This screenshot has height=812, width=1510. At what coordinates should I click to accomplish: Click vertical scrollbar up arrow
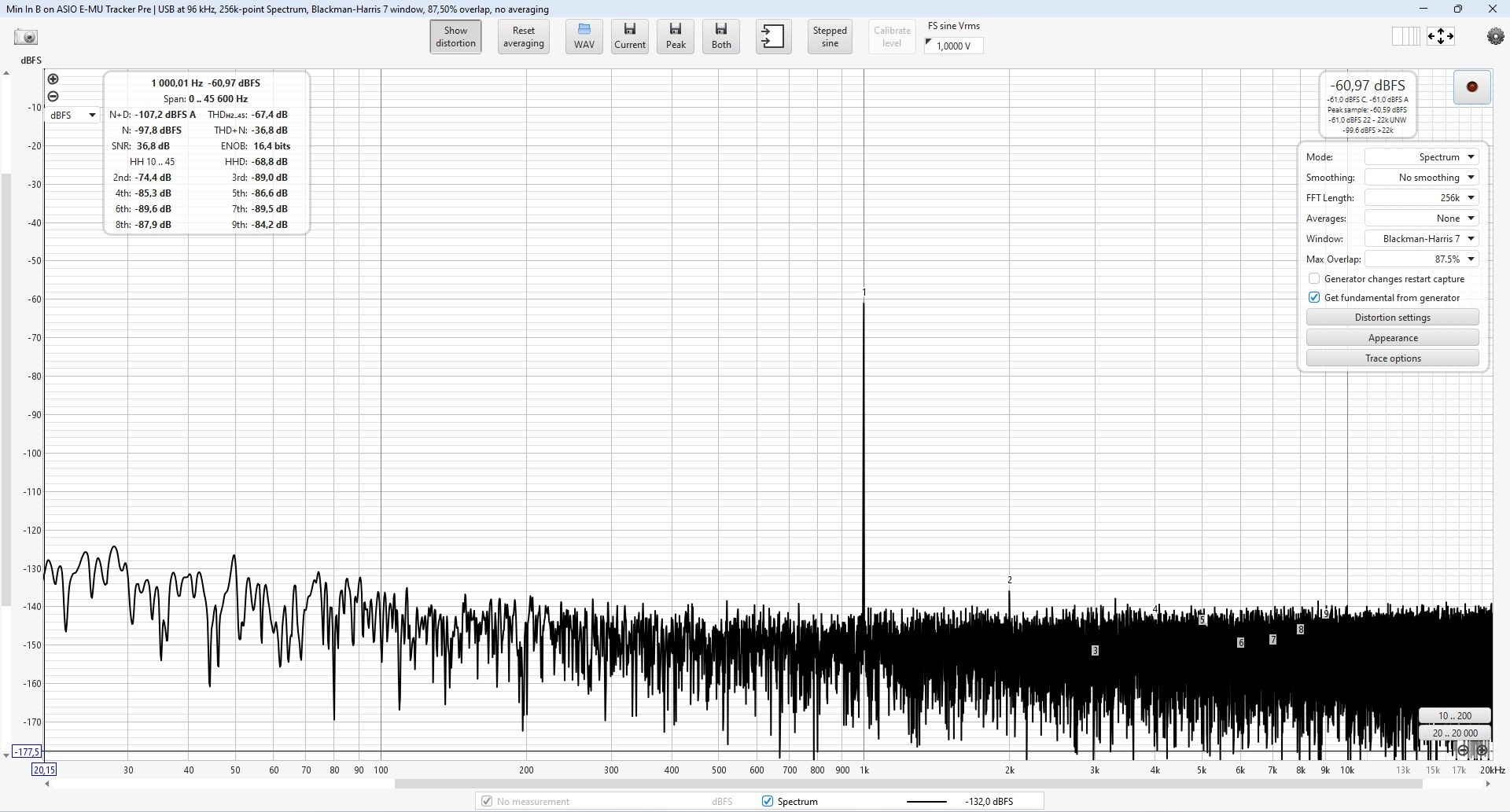tap(6, 74)
